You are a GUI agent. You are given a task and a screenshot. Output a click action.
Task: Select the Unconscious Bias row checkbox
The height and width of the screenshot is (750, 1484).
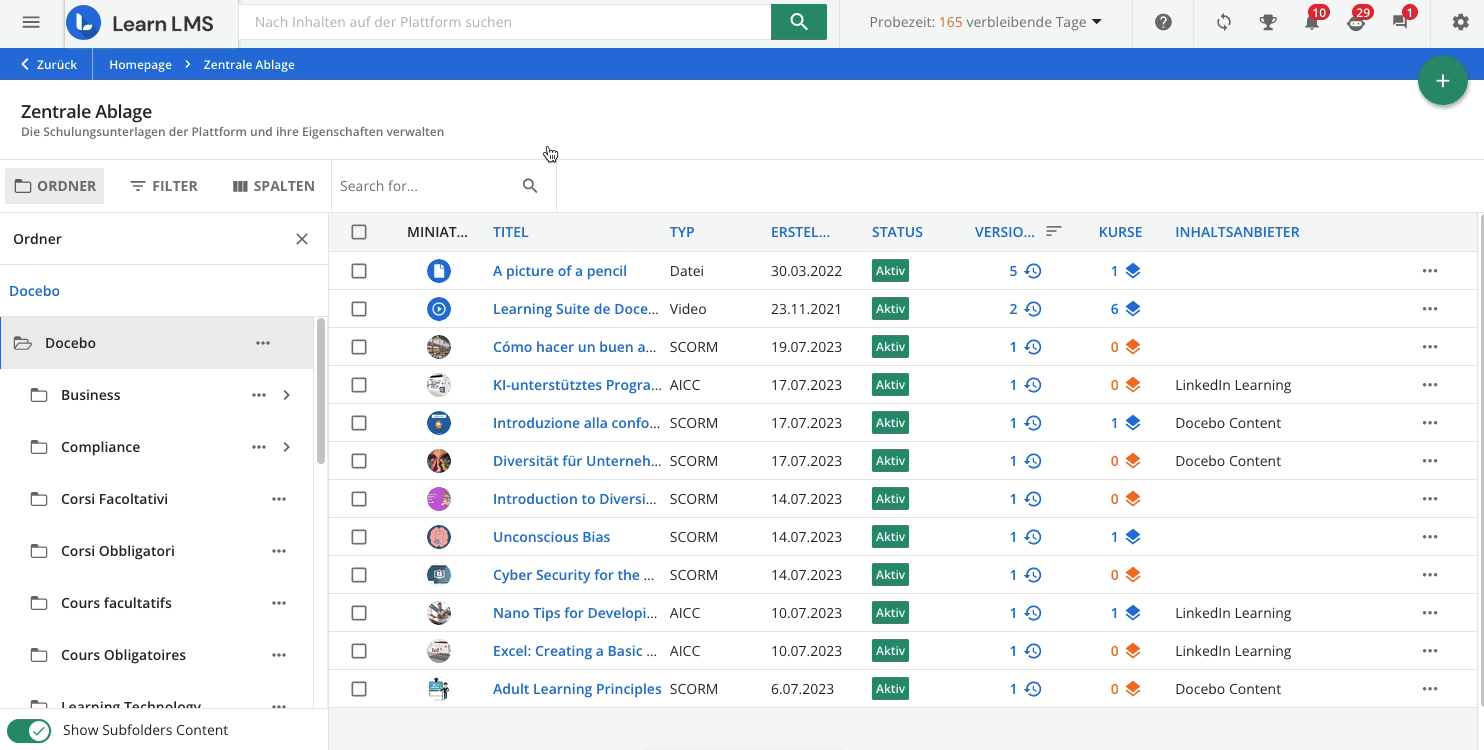(359, 537)
